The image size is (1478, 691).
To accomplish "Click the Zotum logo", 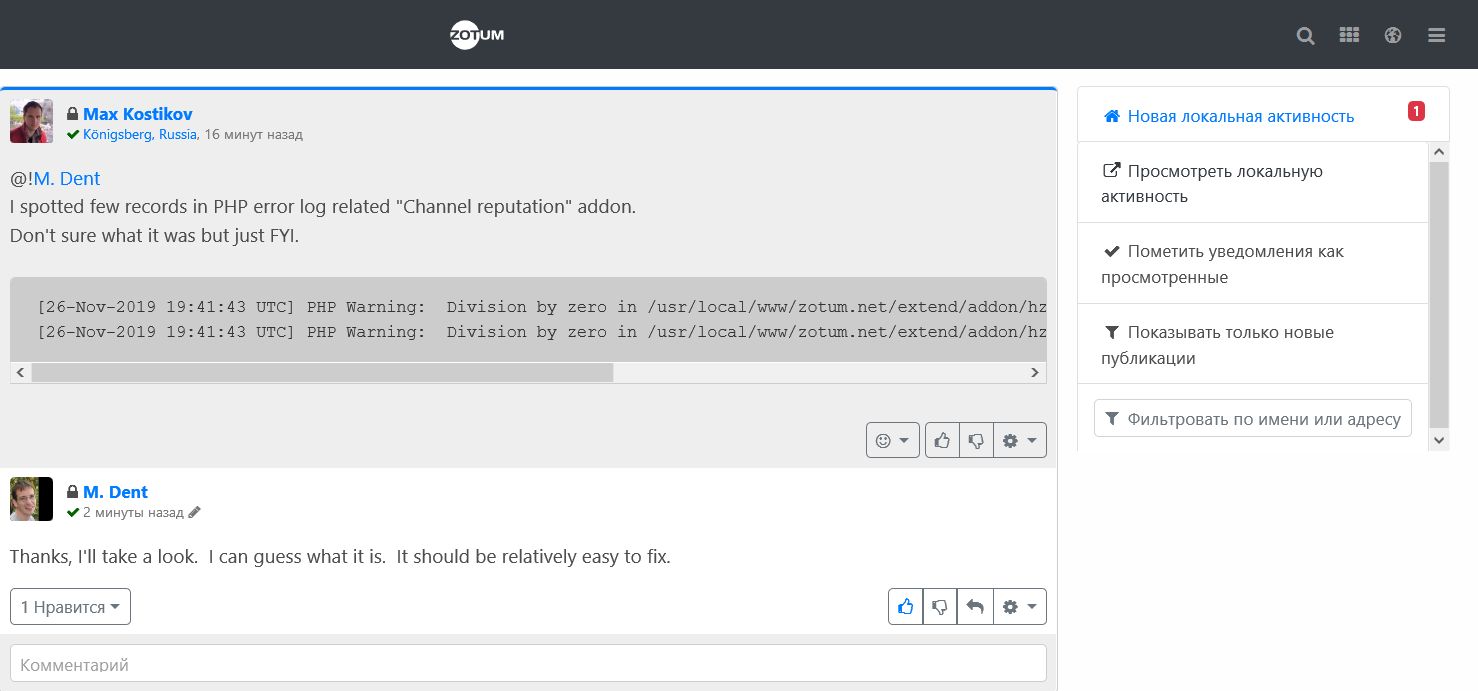I will click(477, 36).
